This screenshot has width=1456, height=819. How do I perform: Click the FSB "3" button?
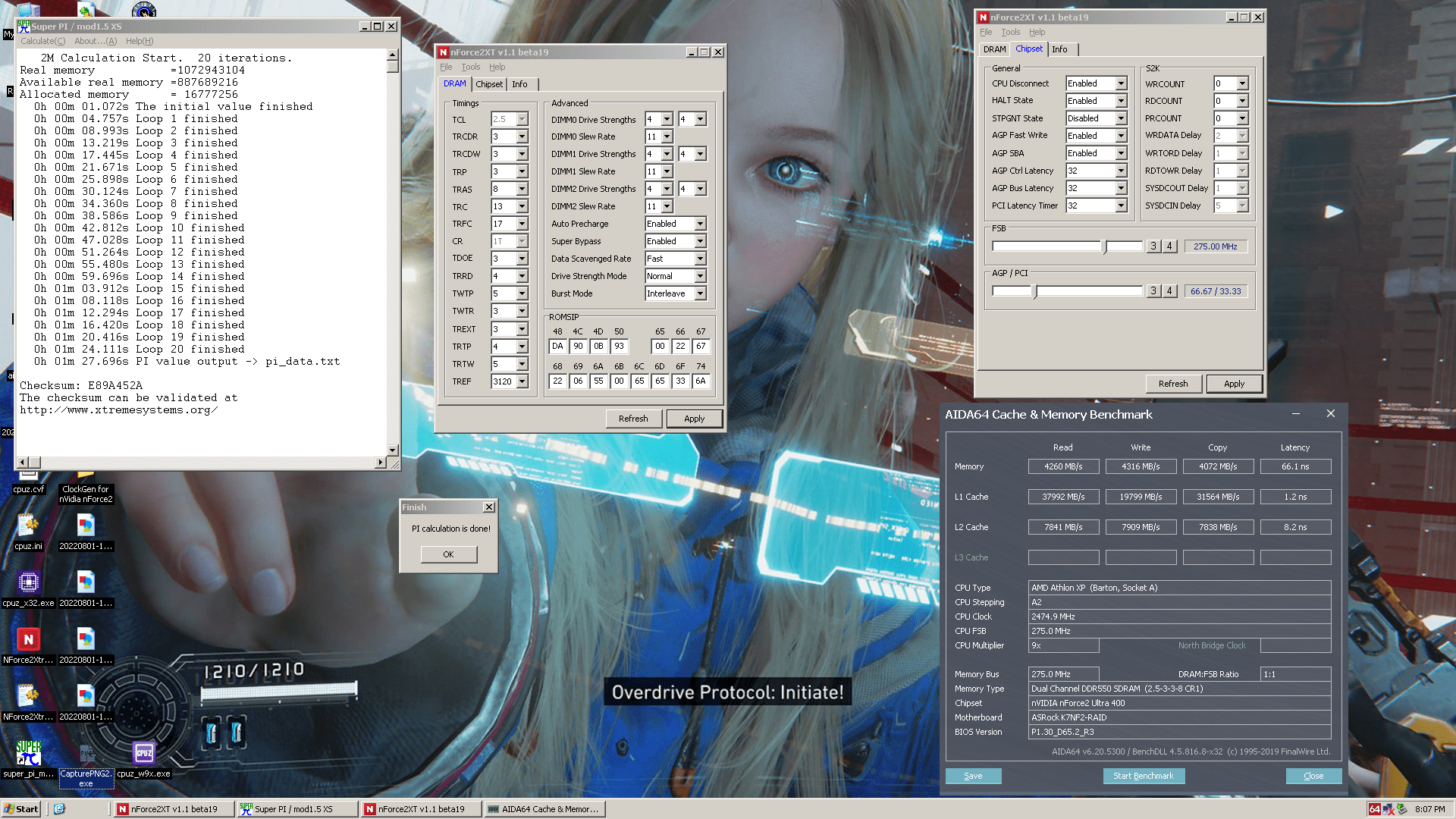coord(1153,246)
